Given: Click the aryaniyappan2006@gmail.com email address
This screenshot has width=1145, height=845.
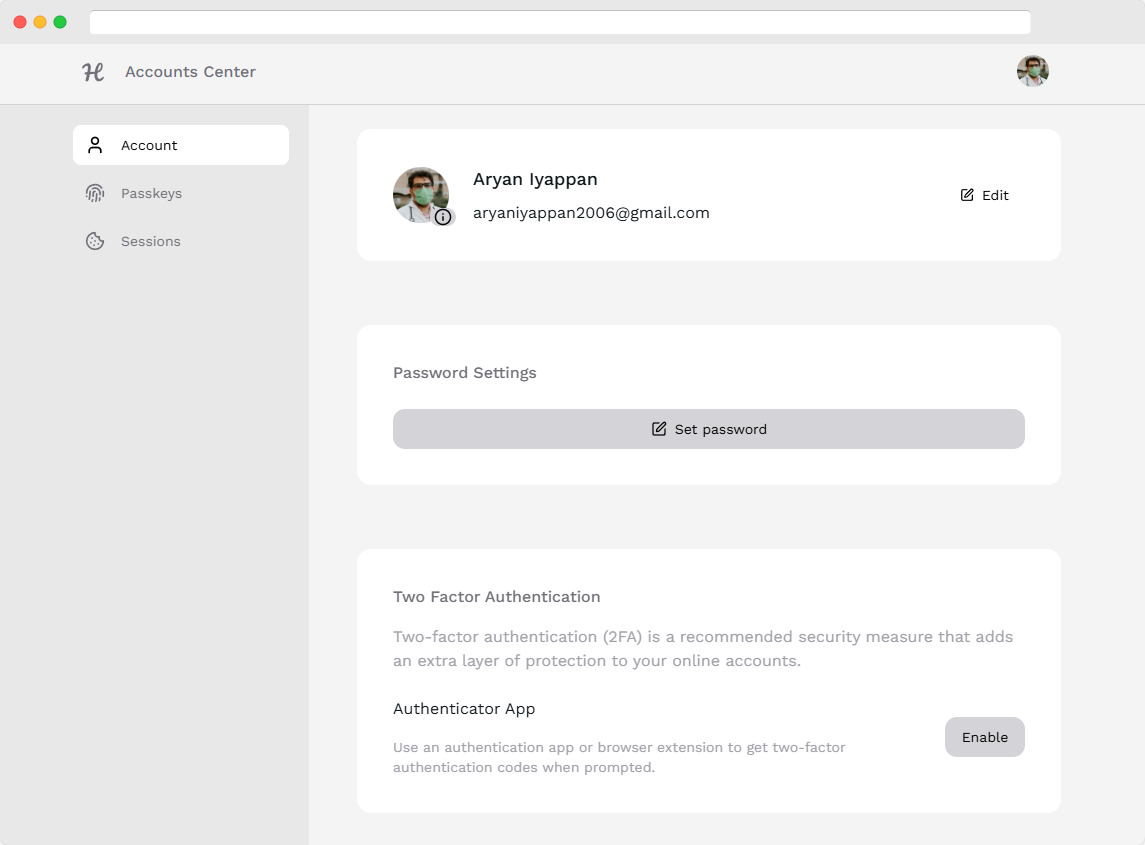Looking at the screenshot, I should (591, 213).
